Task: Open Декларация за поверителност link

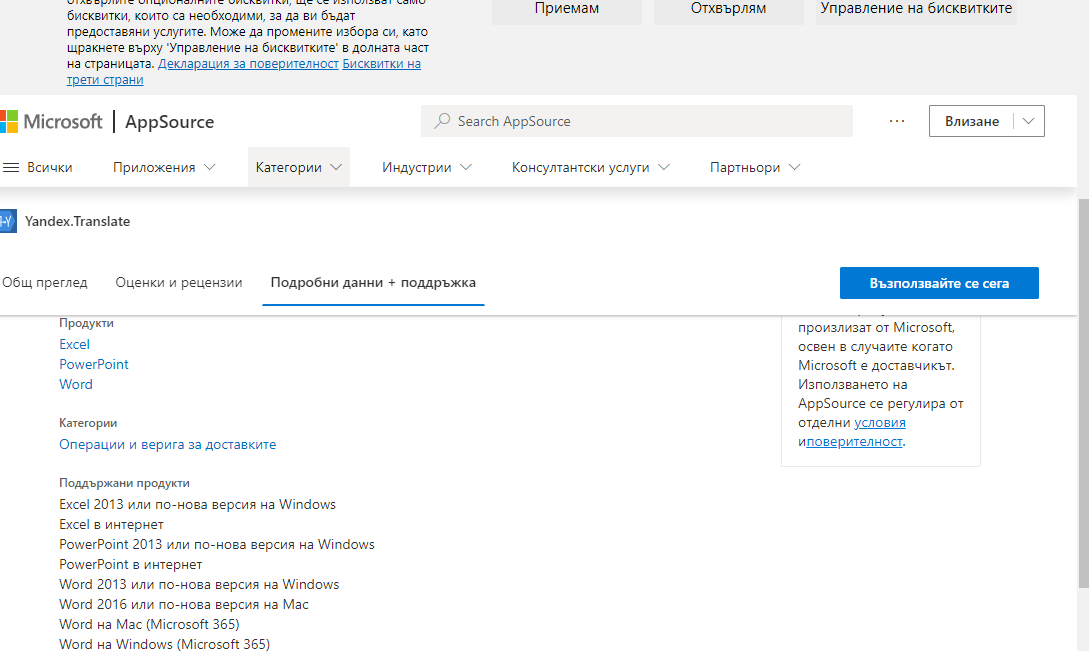Action: (248, 64)
